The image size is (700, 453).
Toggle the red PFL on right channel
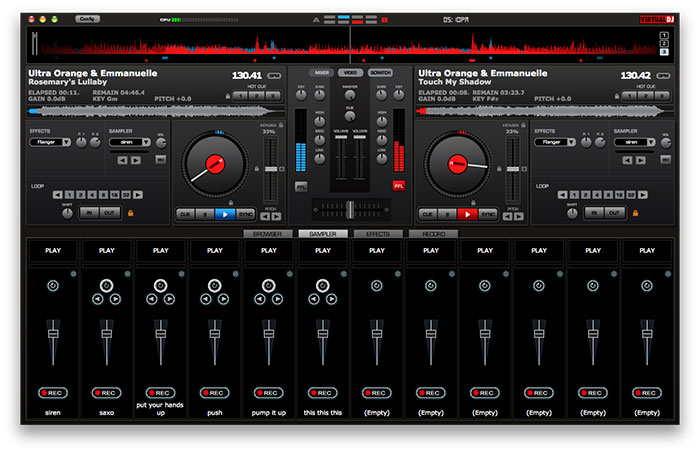coord(399,186)
